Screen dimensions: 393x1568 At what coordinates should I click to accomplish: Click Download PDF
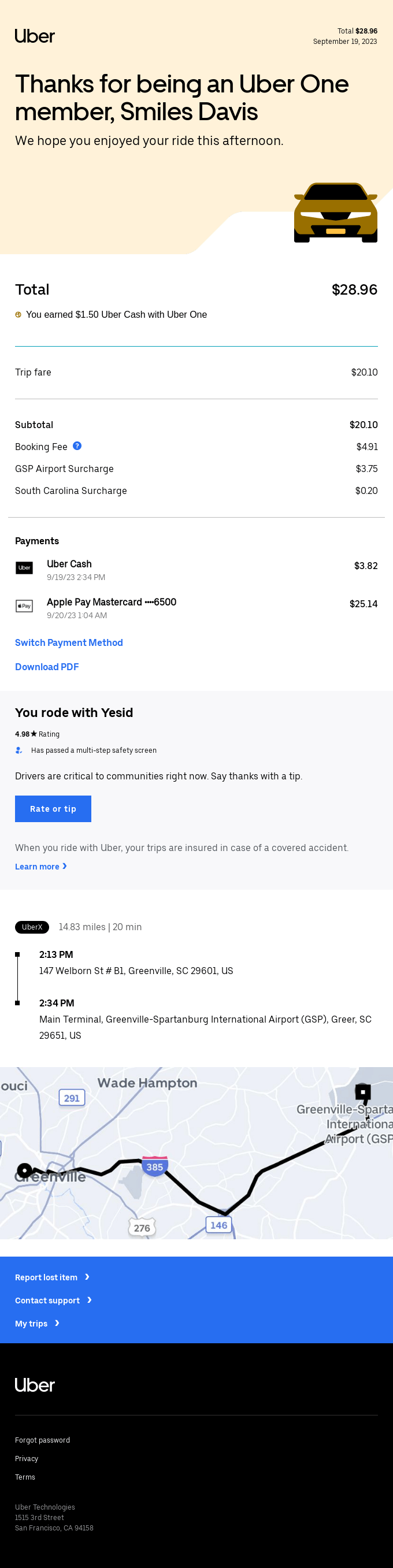[x=47, y=667]
